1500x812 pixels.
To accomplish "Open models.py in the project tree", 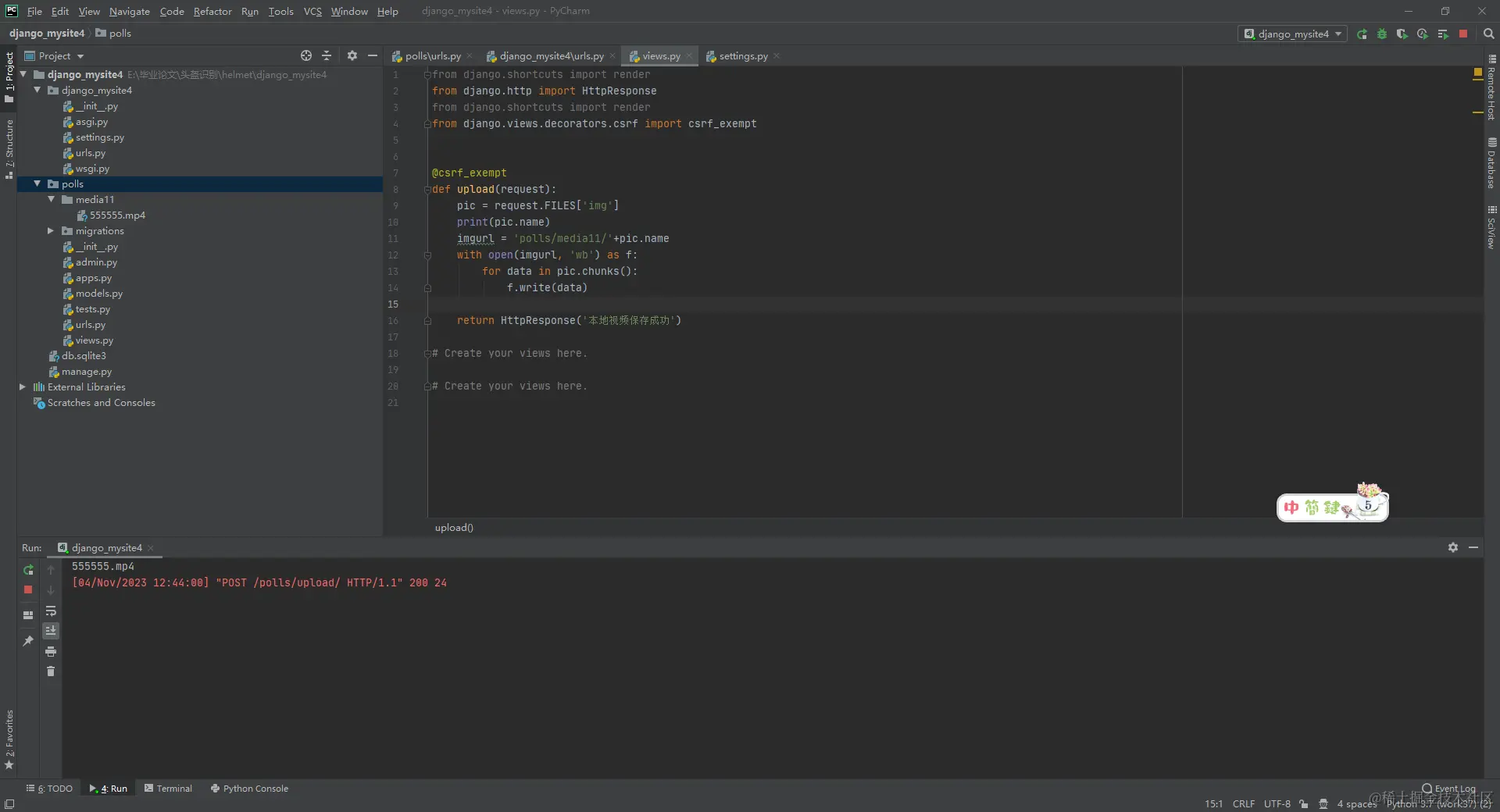I will click(x=98, y=294).
